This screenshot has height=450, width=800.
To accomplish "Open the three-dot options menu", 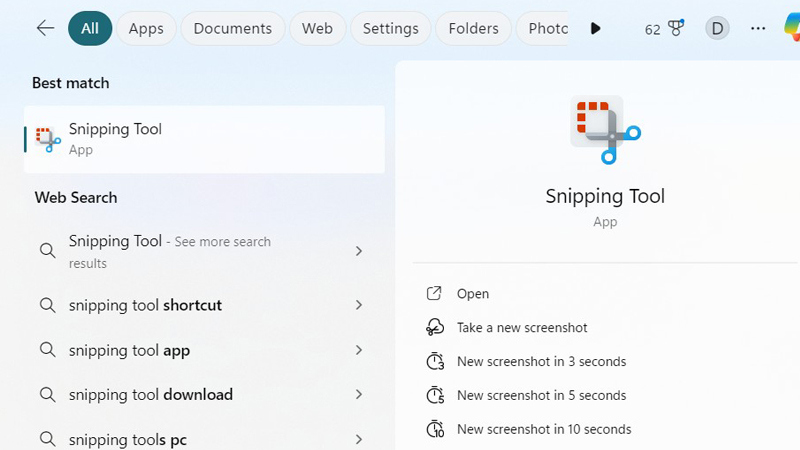I will (758, 28).
